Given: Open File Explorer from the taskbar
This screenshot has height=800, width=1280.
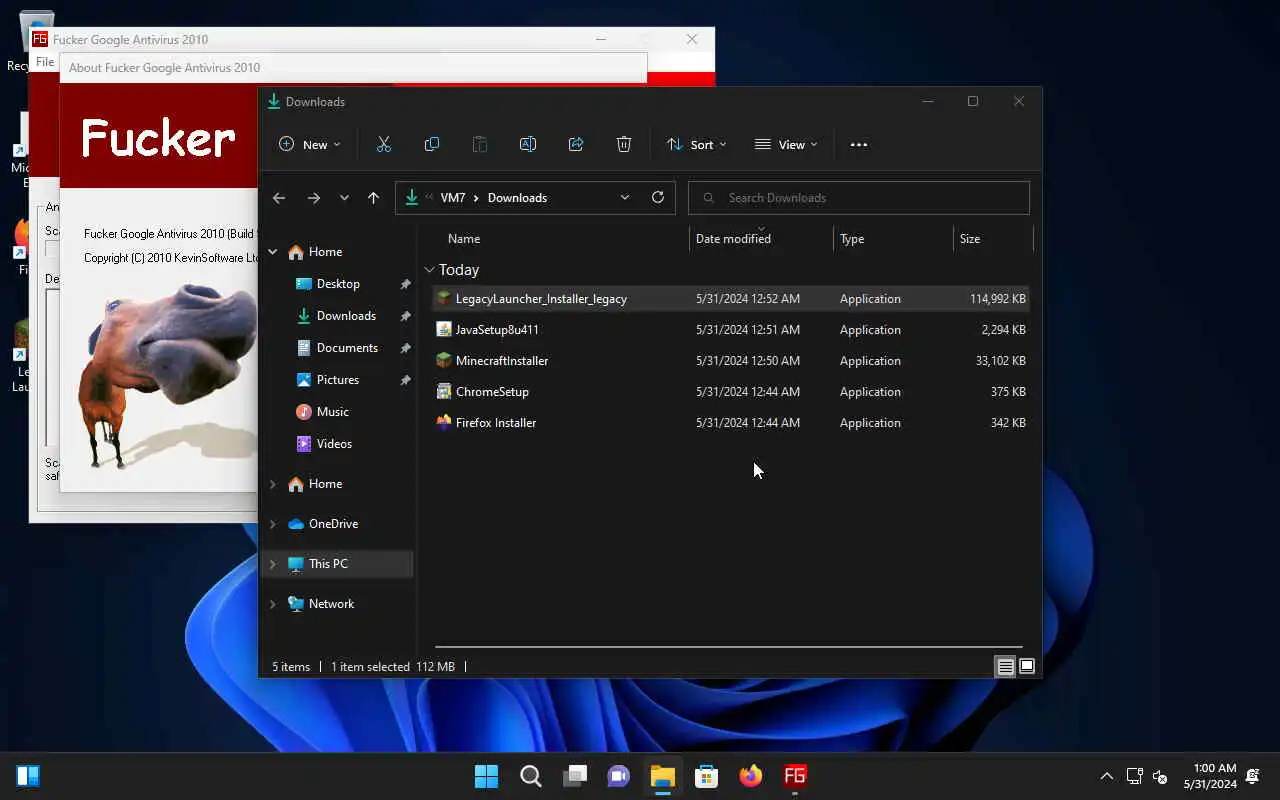Looking at the screenshot, I should (662, 776).
